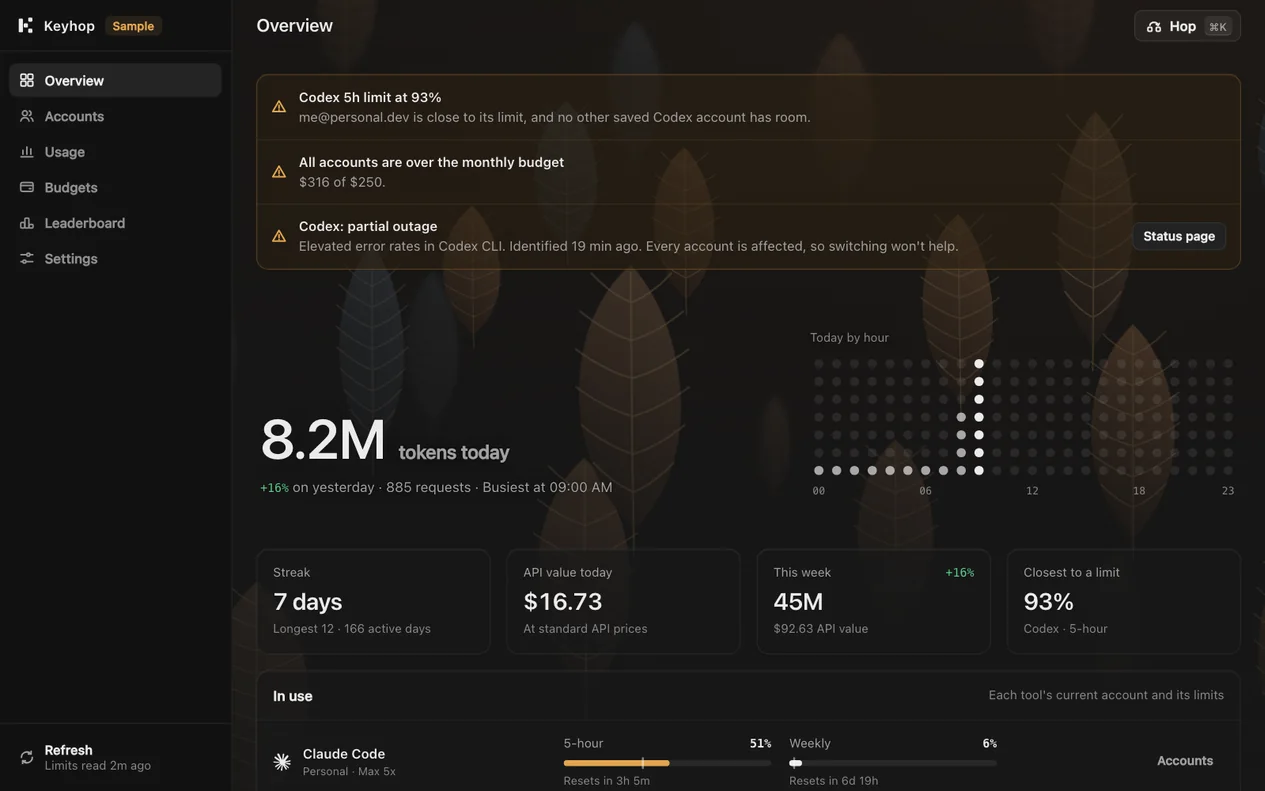1265x791 pixels.
Task: Click the '12' hour label on chart axis
Action: 1032,491
